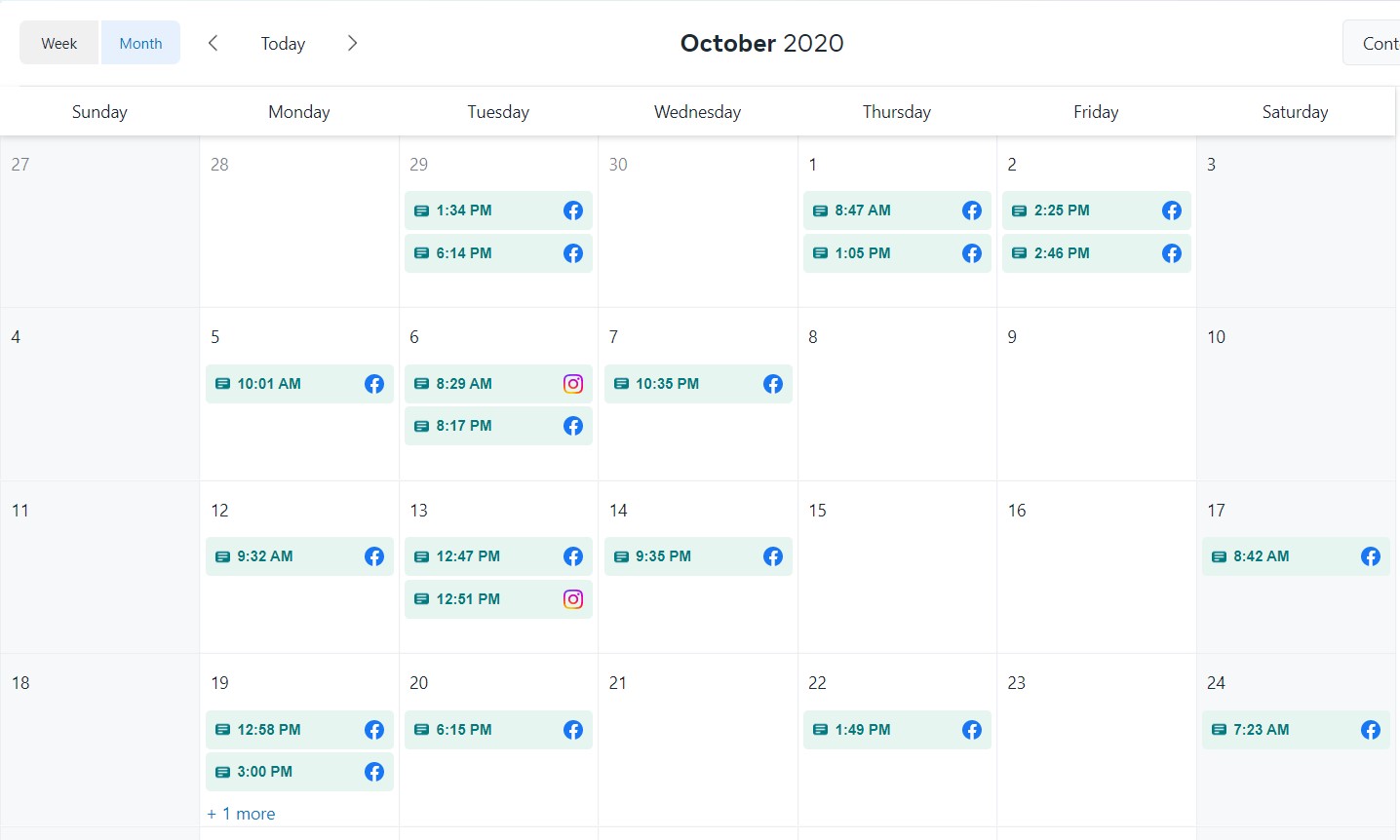Viewport: 1400px width, 840px height.
Task: Expand the '+ 1 more' link on October 19
Action: [242, 814]
